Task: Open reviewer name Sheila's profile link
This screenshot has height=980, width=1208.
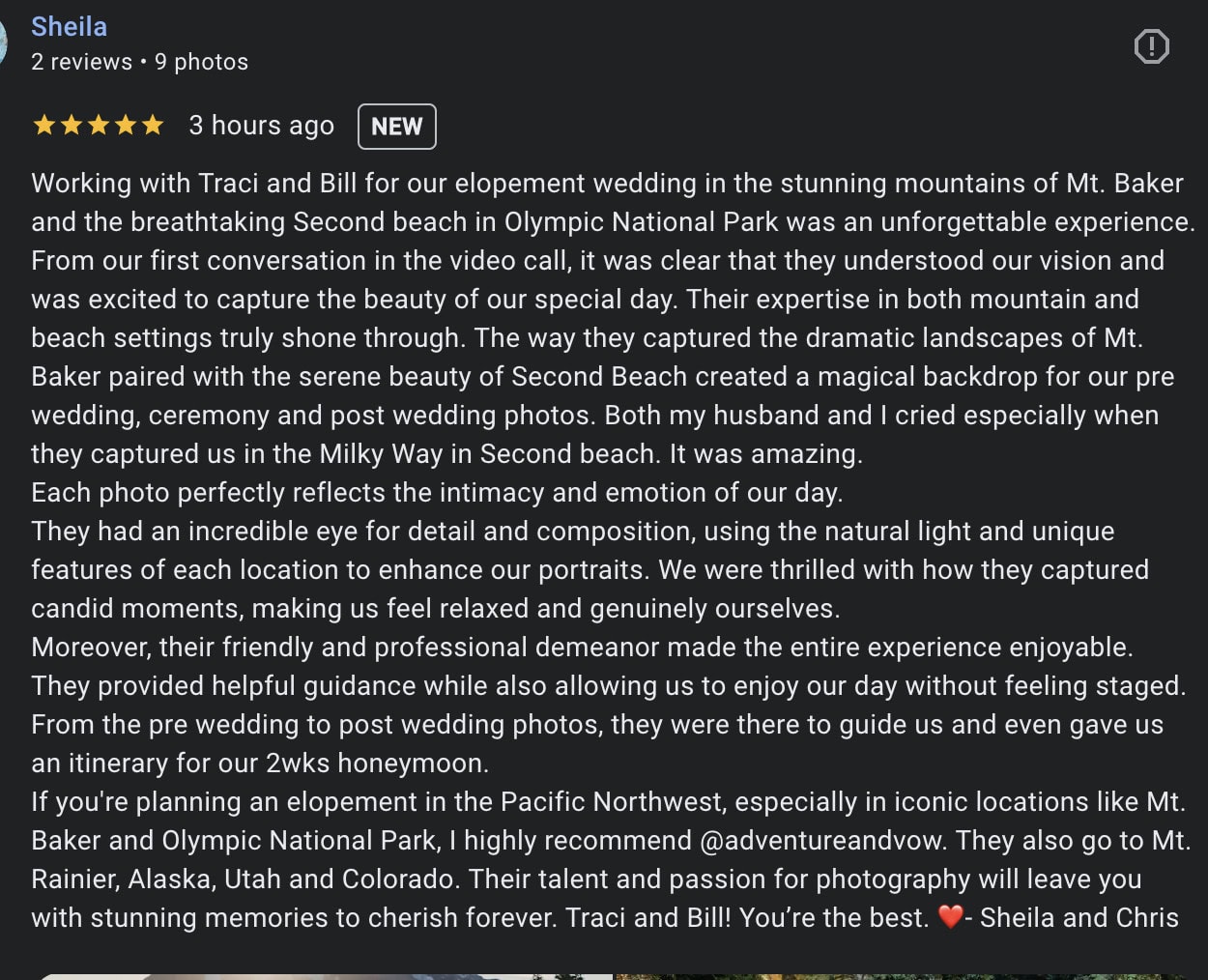Action: click(x=69, y=26)
